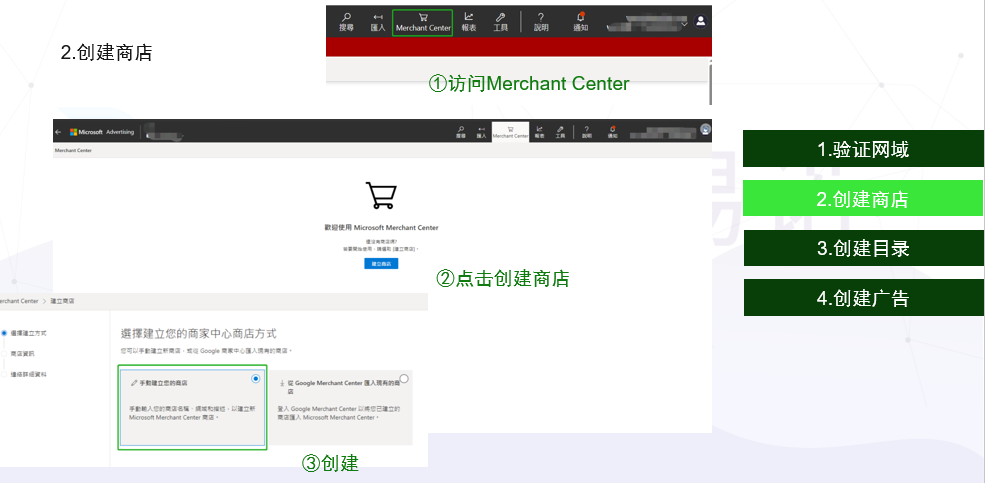Open 報表 reports icon in top enlarged toolbar
Viewport: 985px width, 483px height.
pos(469,22)
